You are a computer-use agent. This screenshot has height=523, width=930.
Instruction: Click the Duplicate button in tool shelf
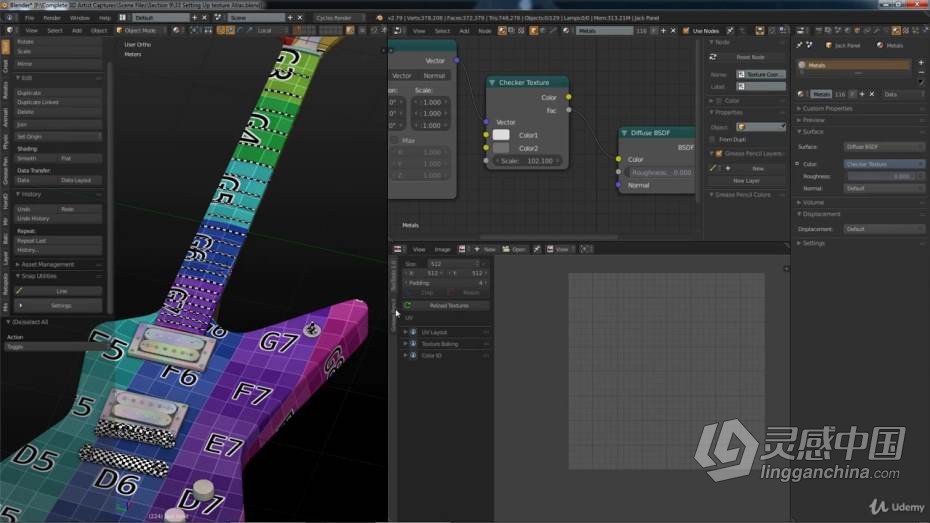[58, 93]
